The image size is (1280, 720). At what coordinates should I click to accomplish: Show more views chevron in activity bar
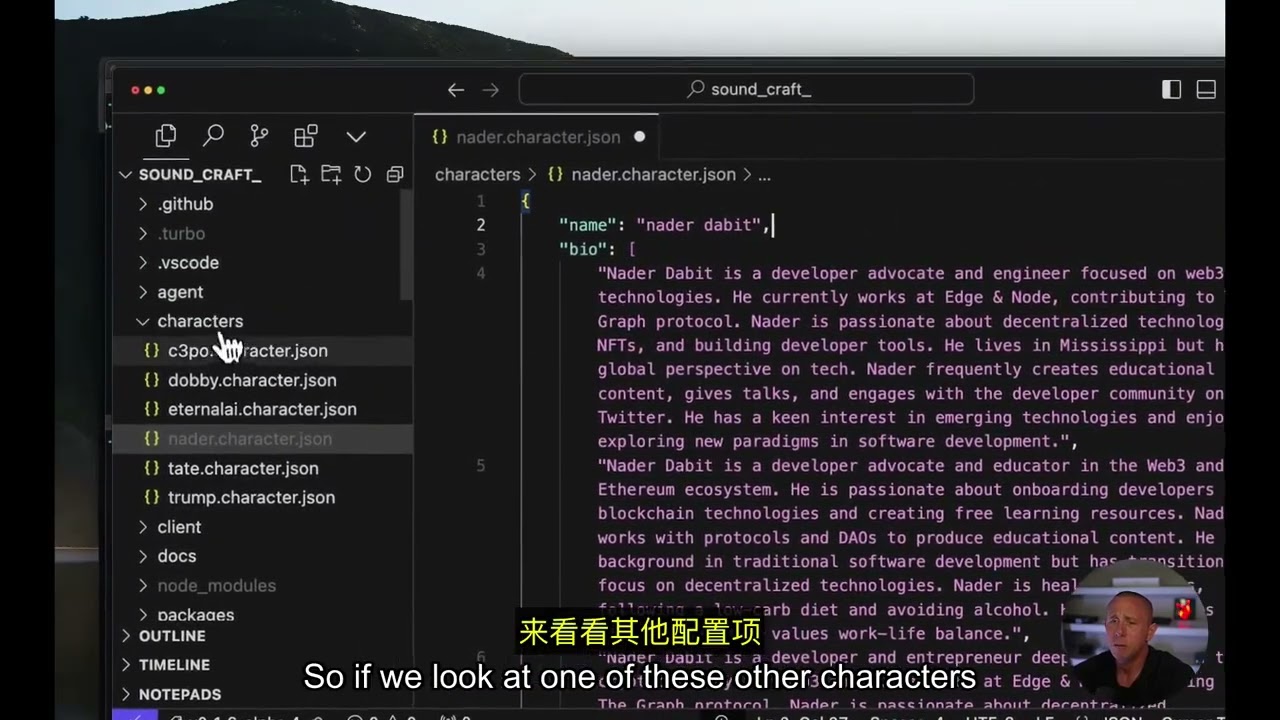coord(356,136)
